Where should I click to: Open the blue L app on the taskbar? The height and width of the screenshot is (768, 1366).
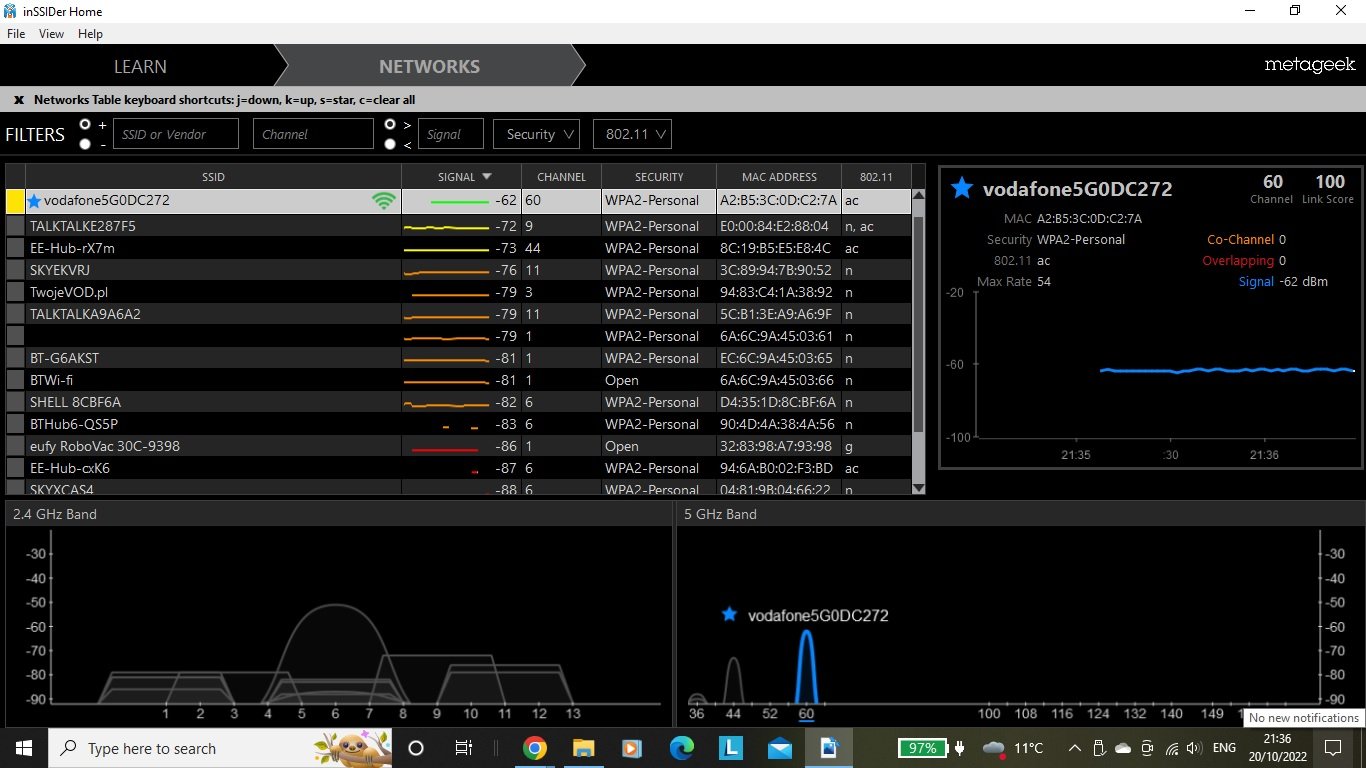(x=731, y=748)
